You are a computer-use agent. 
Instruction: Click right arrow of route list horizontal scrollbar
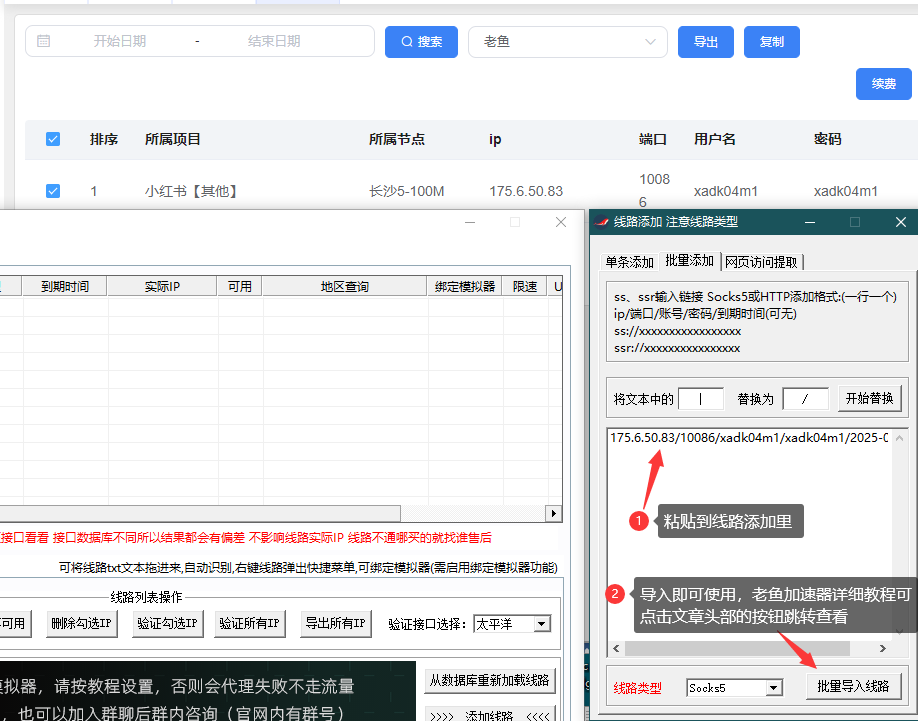tap(553, 513)
